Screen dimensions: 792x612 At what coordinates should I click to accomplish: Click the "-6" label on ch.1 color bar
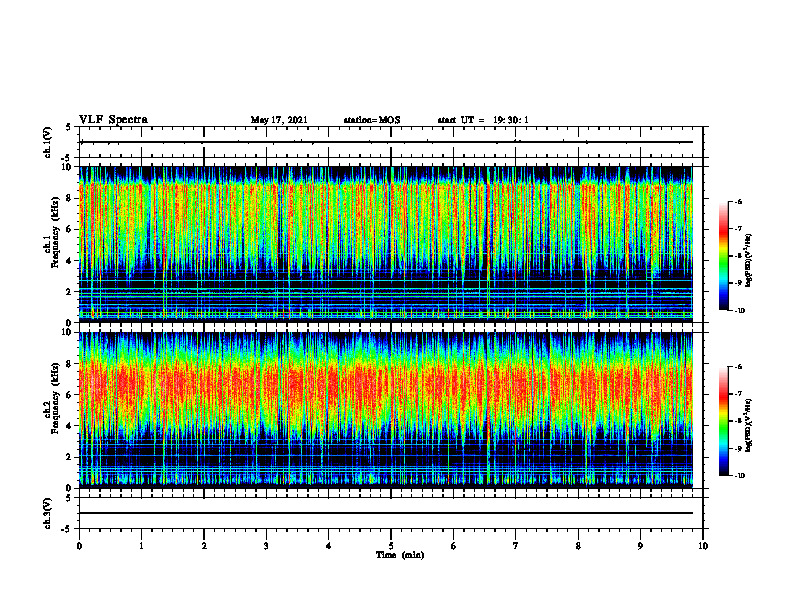coord(738,202)
